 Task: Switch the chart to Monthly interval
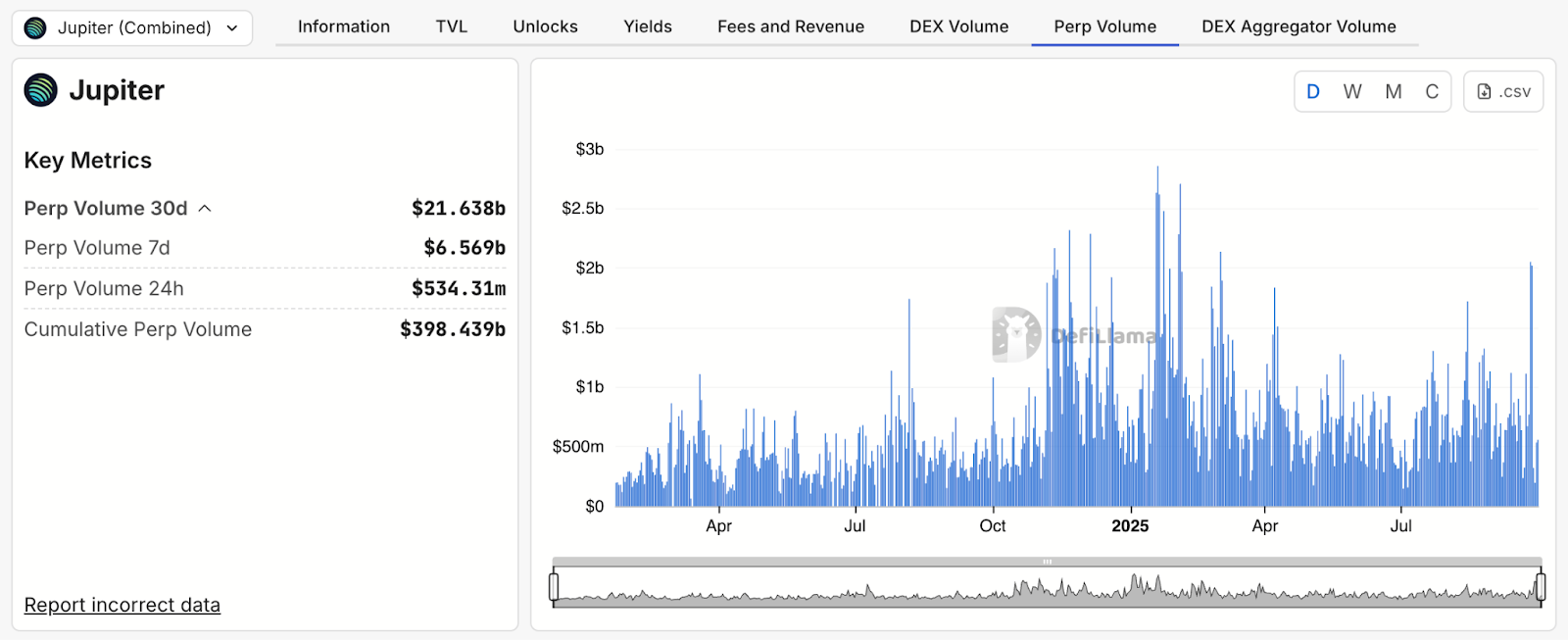(1393, 91)
